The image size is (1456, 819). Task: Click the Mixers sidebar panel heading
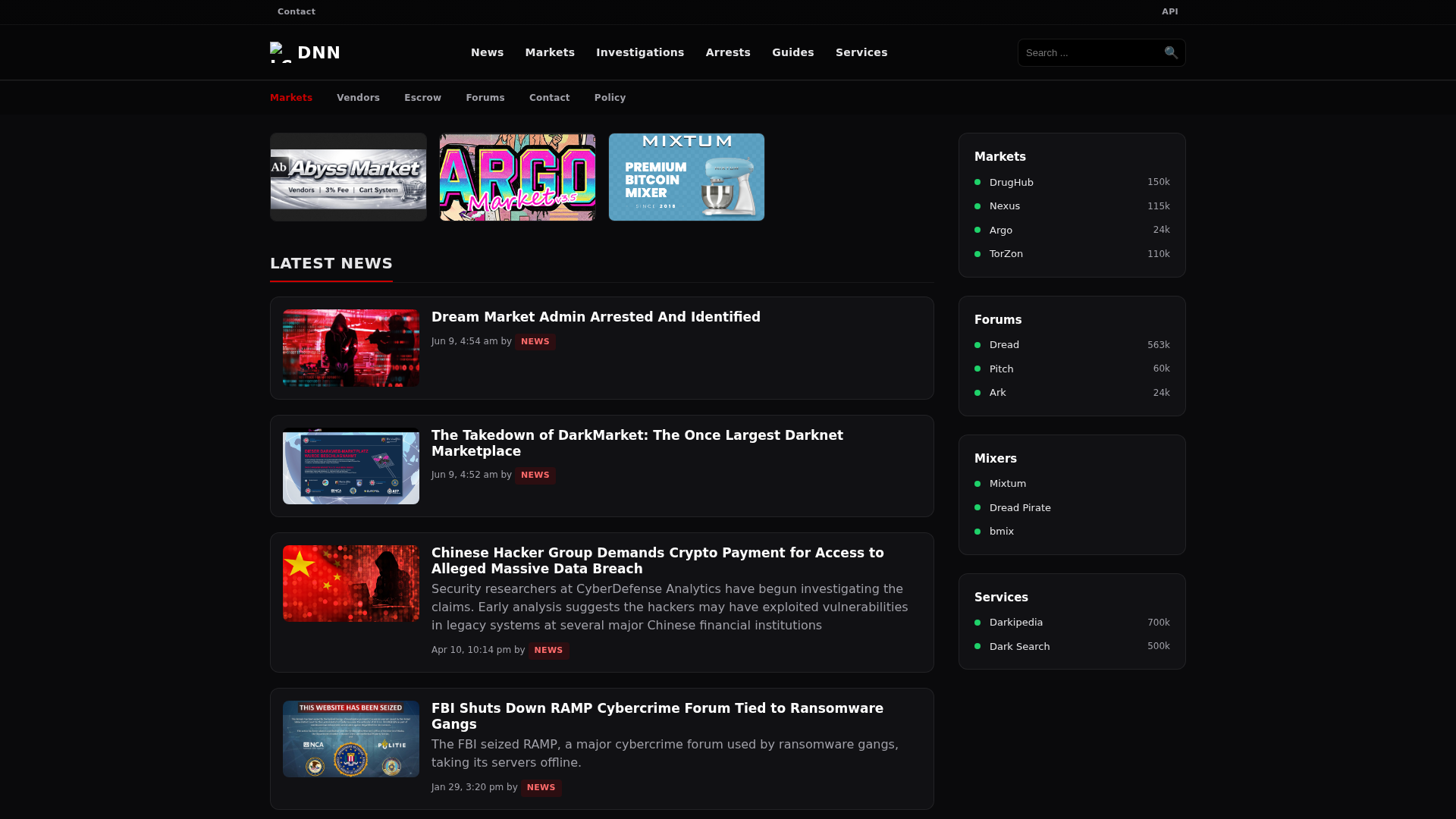click(996, 459)
